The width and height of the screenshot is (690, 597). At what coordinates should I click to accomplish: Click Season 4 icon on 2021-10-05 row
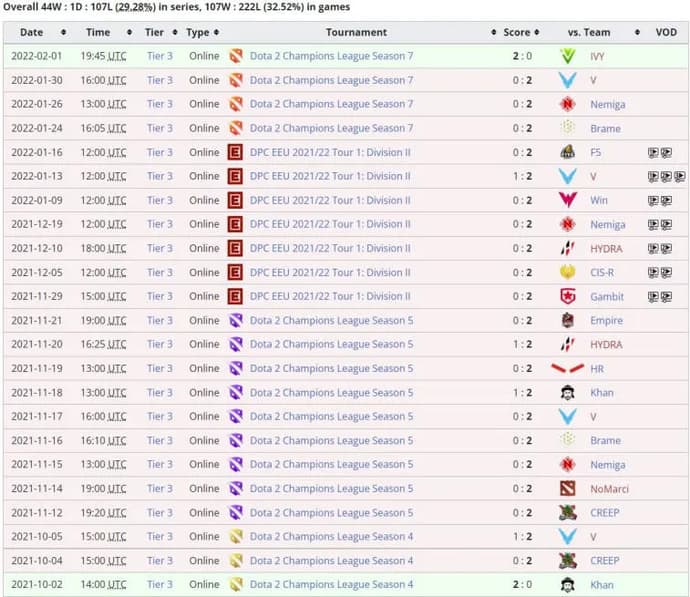click(236, 536)
